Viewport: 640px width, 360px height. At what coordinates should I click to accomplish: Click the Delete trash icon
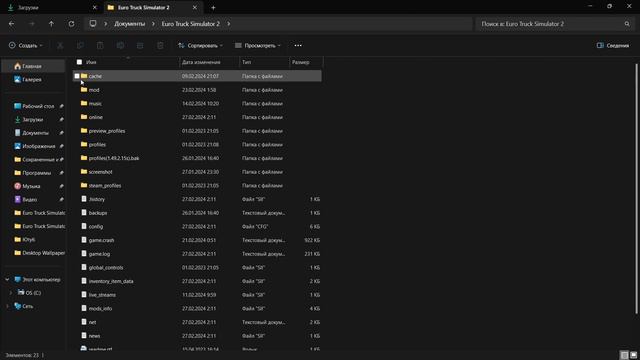(160, 45)
